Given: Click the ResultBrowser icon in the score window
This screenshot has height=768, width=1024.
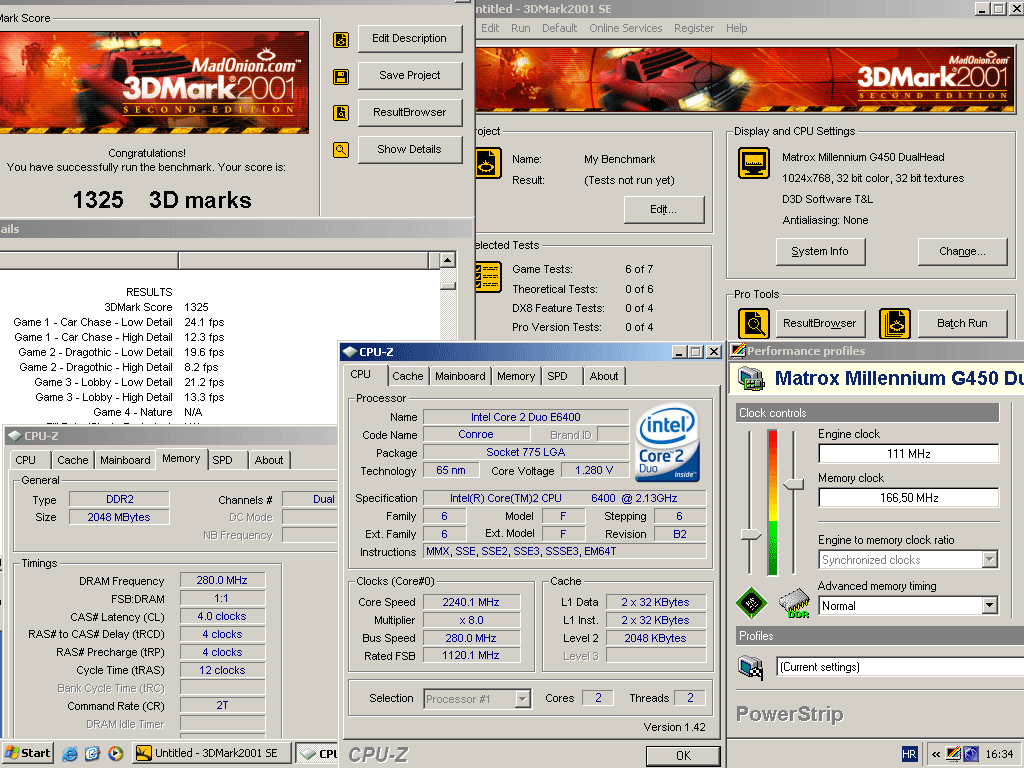Looking at the screenshot, I should coord(341,113).
